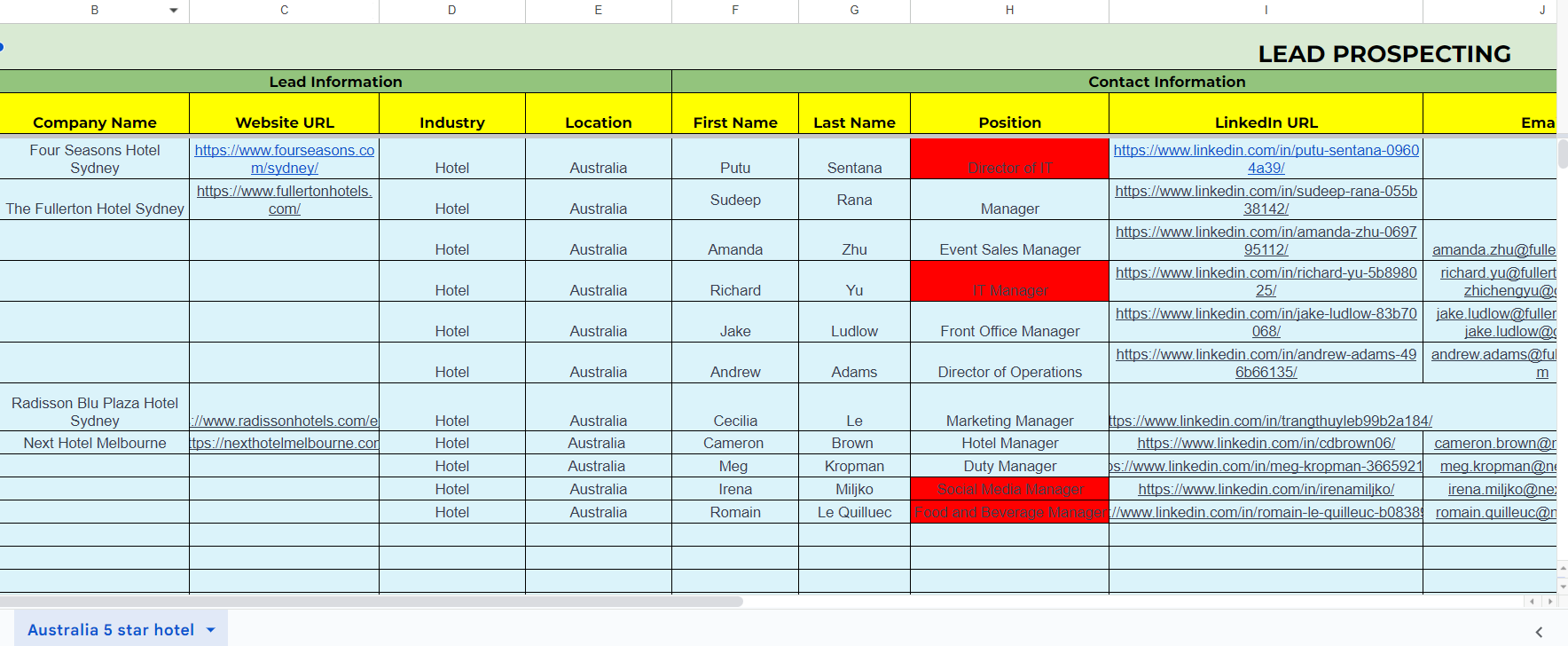Open the radissonhotels.com website link
1568x646 pixels.
pos(284,421)
